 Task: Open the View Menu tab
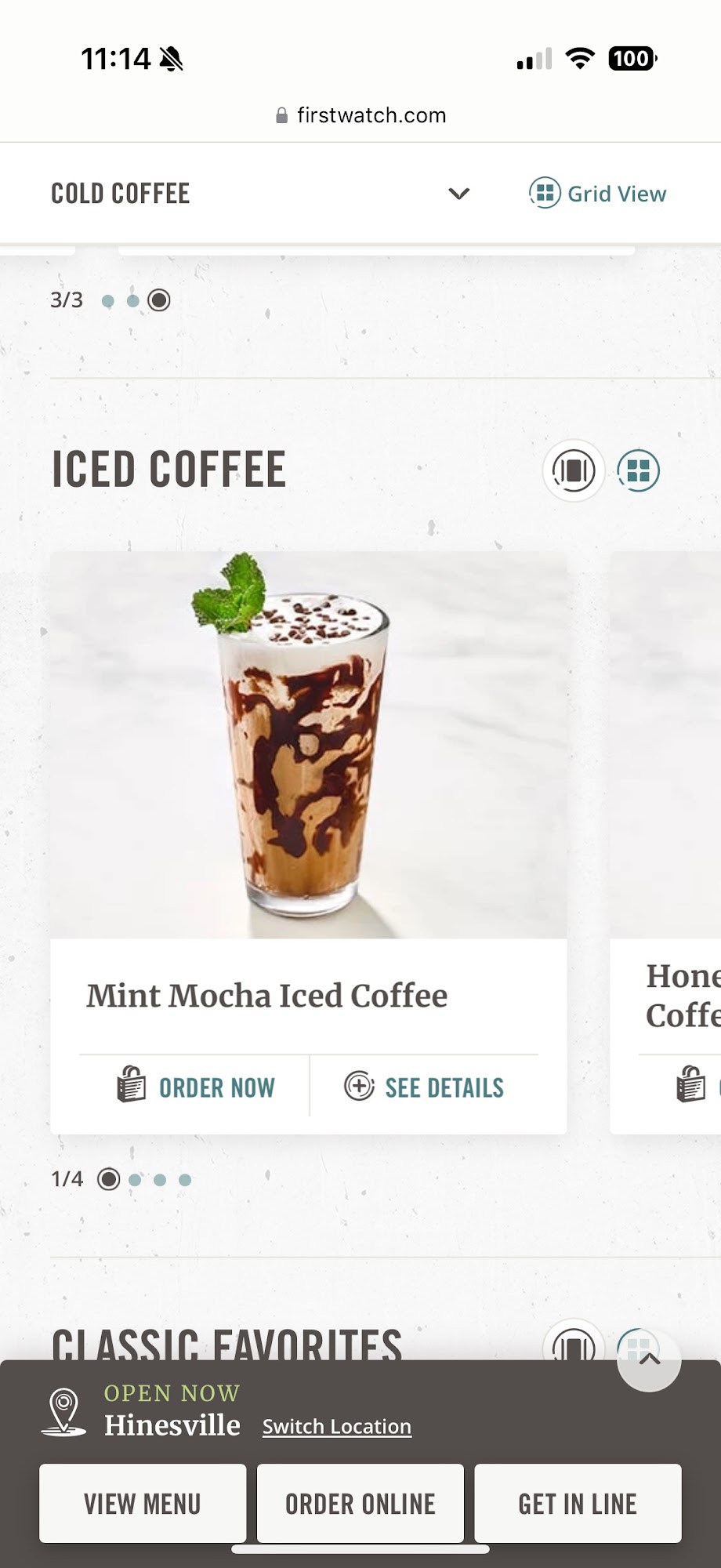[143, 1504]
